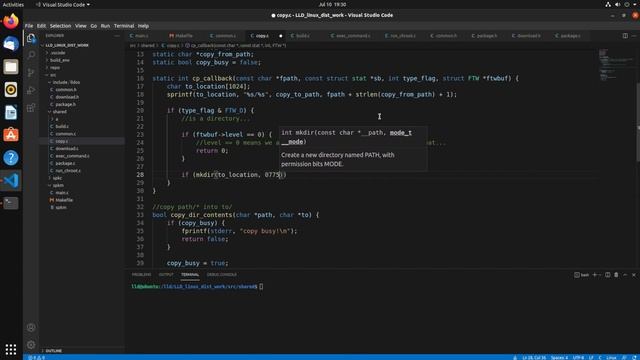640x360 pixels.
Task: Open run_chroot.c in the explorer tree
Action: pos(82,171)
